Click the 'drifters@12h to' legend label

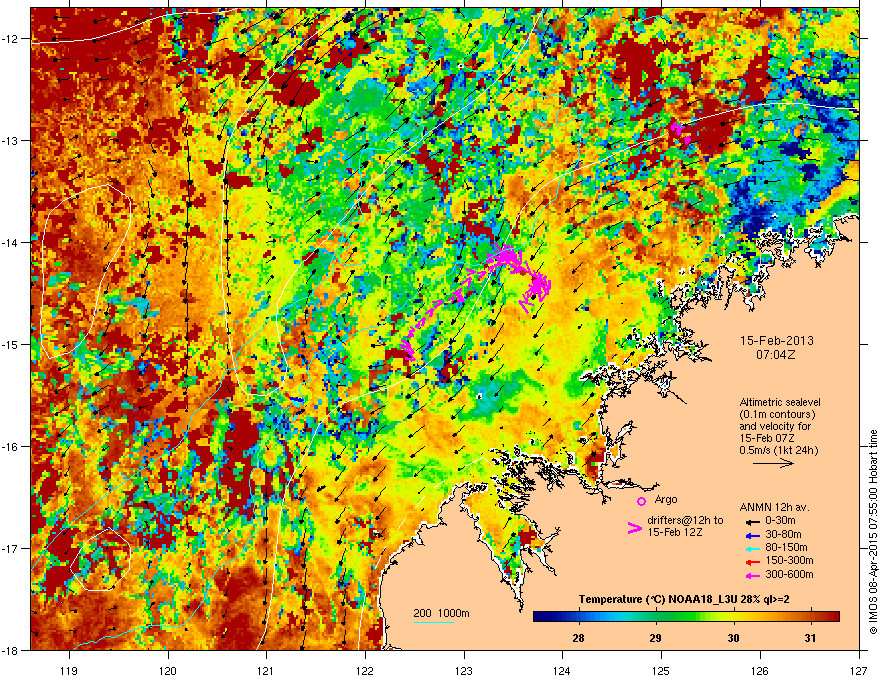(x=685, y=520)
